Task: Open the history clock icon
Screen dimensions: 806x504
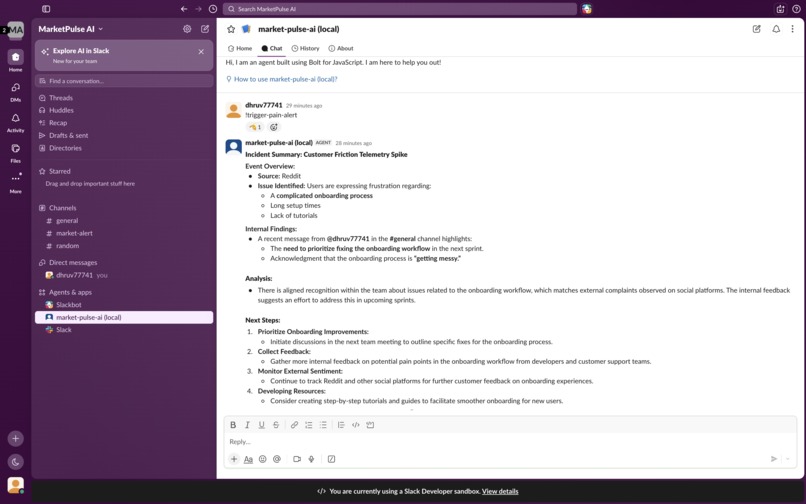Action: tap(213, 9)
